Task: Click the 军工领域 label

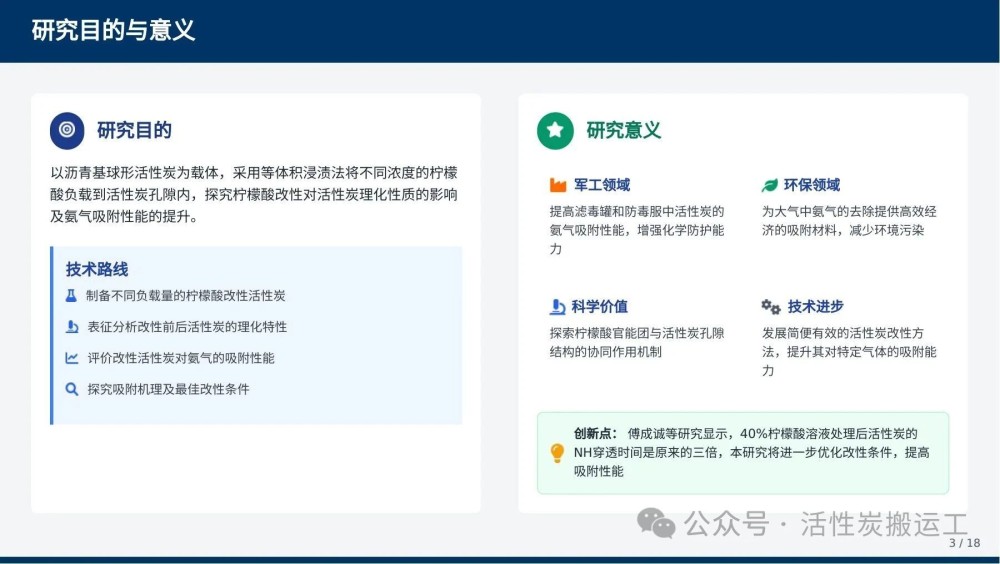Action: 602,185
